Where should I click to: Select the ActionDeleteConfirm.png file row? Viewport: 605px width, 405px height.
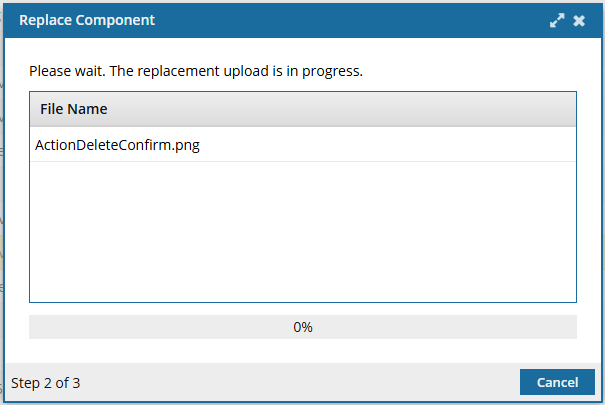(303, 145)
